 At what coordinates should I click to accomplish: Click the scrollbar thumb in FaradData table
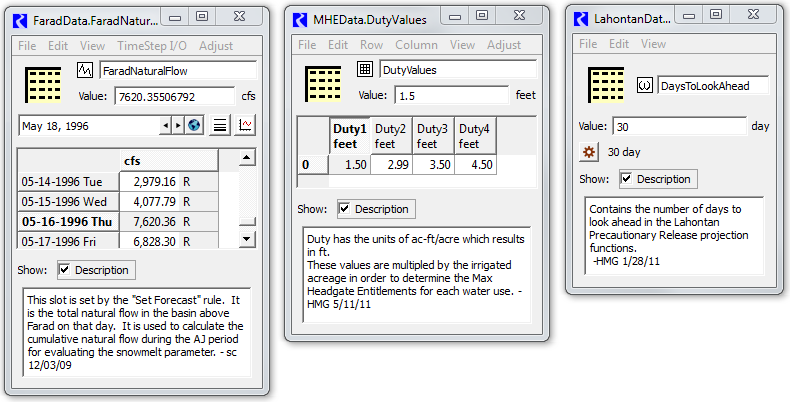coord(247,221)
